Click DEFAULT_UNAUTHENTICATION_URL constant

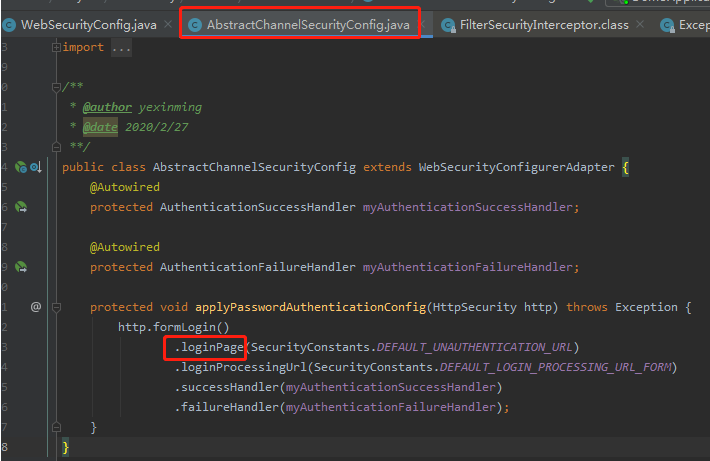pyautogui.click(x=475, y=347)
